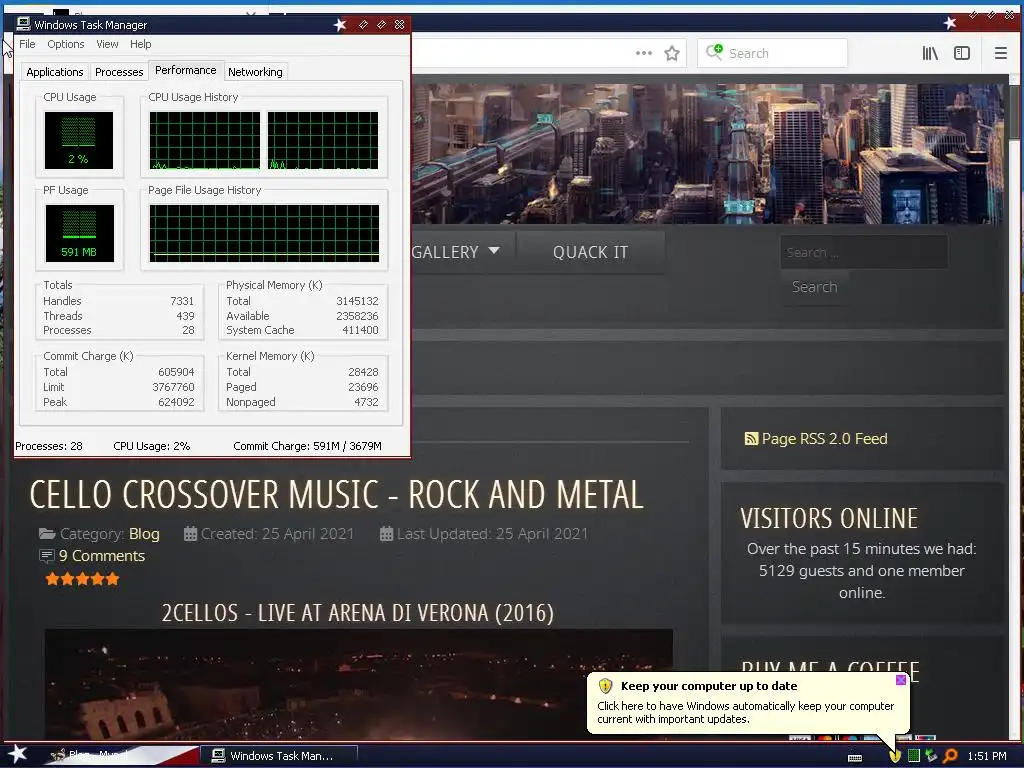The height and width of the screenshot is (768, 1024).
Task: Click the status bar Commit Charge: 591M / 3679M
Action: point(308,446)
